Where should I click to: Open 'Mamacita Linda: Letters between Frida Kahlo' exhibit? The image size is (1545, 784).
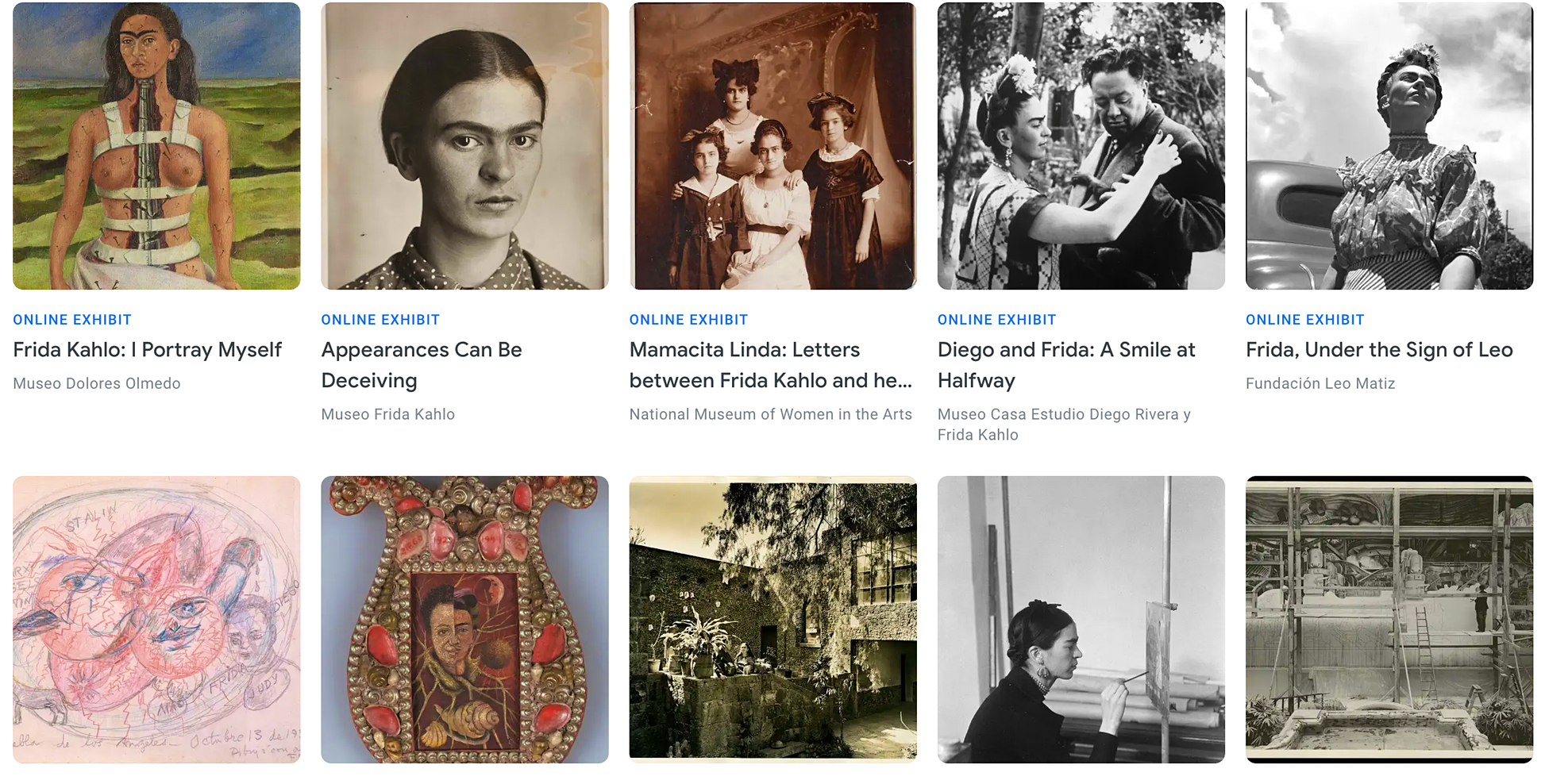pos(770,365)
